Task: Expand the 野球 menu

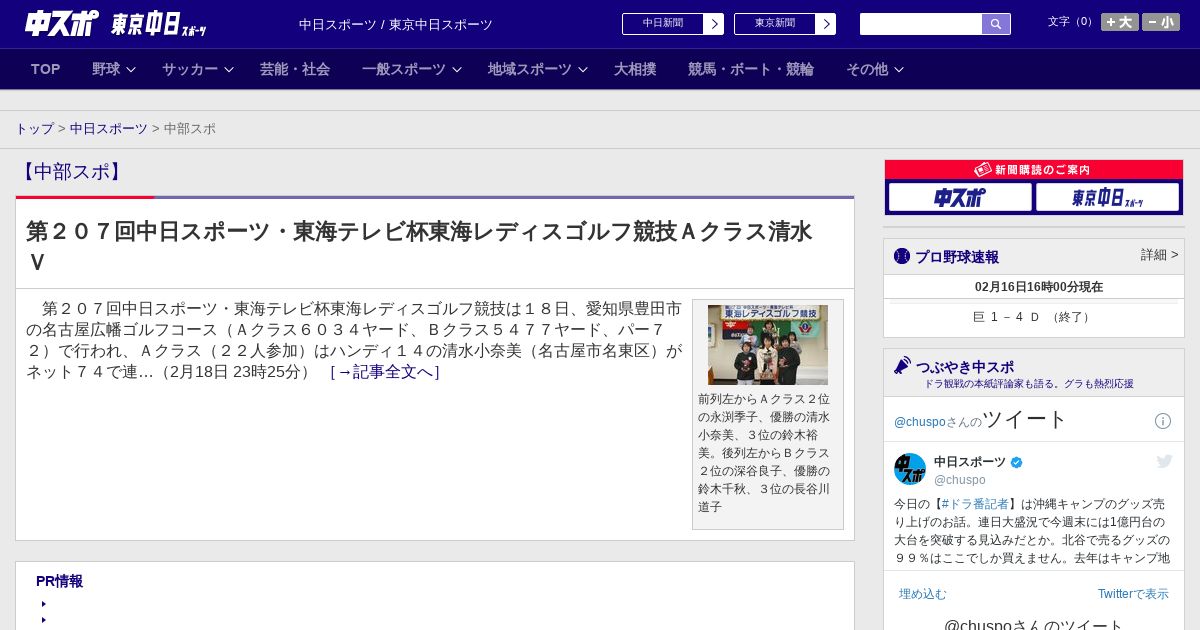Action: point(114,69)
